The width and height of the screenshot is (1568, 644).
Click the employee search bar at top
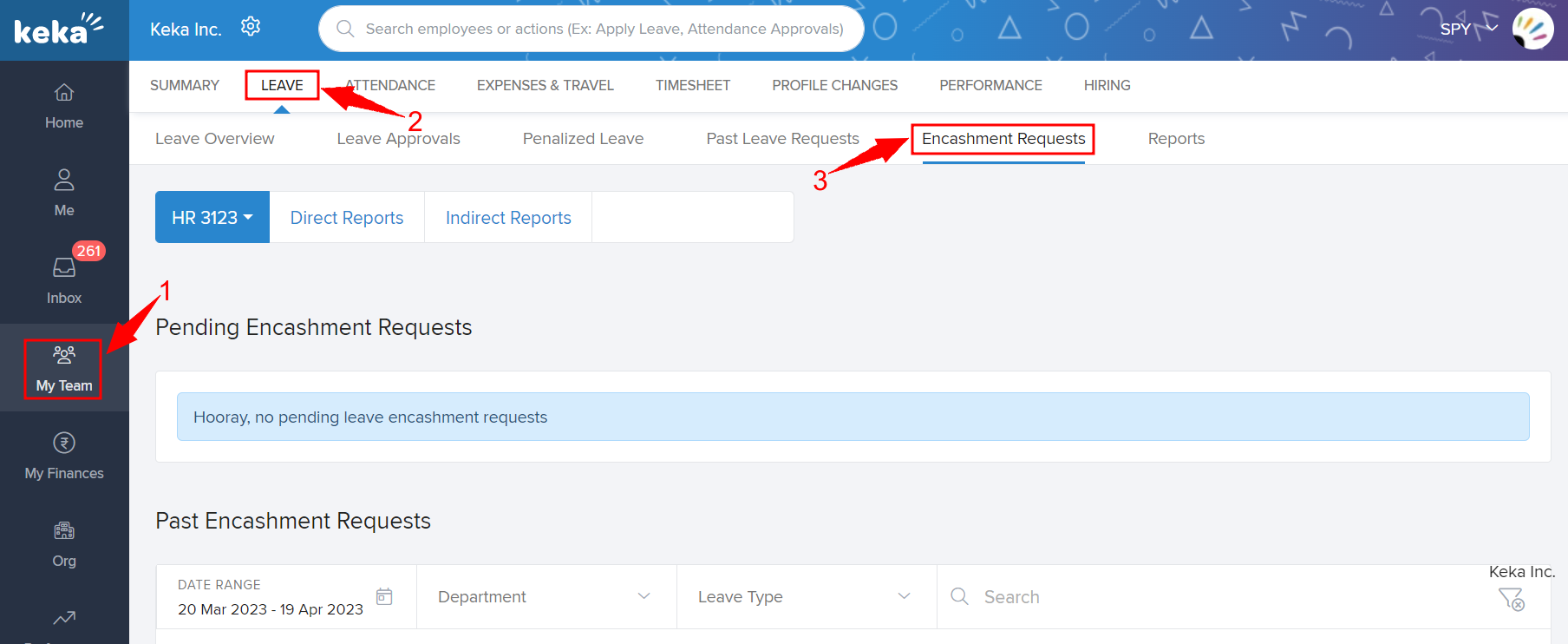point(591,29)
